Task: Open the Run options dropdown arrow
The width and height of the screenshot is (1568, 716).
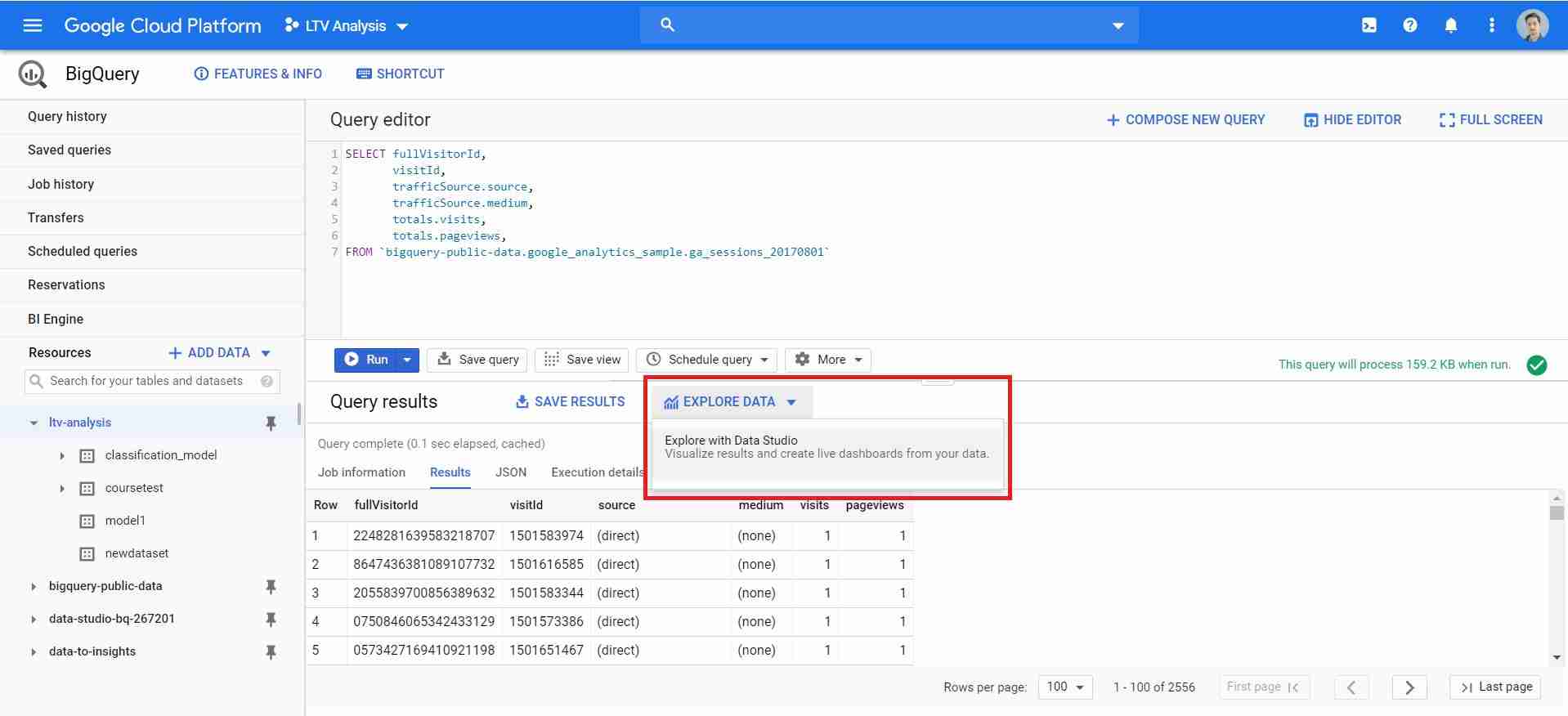Action: 407,360
